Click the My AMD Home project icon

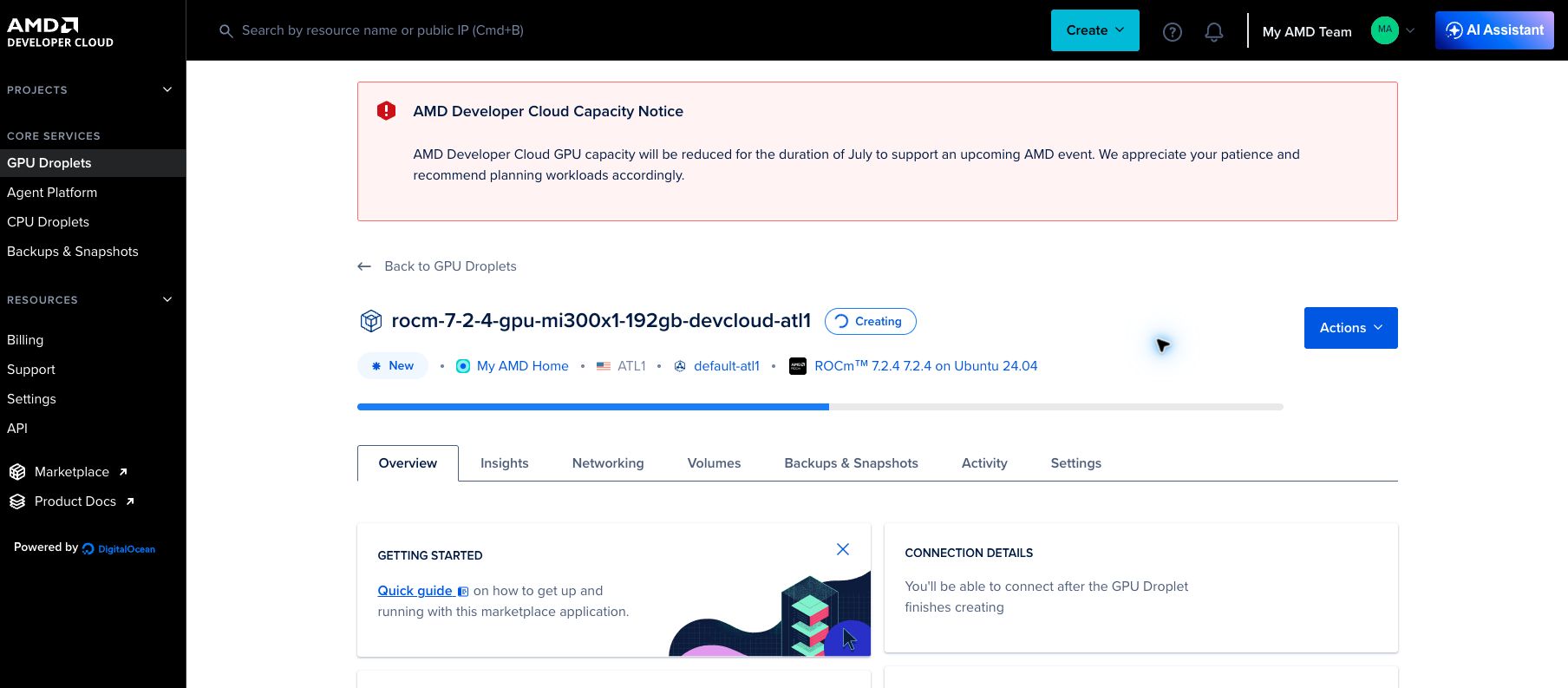point(463,366)
